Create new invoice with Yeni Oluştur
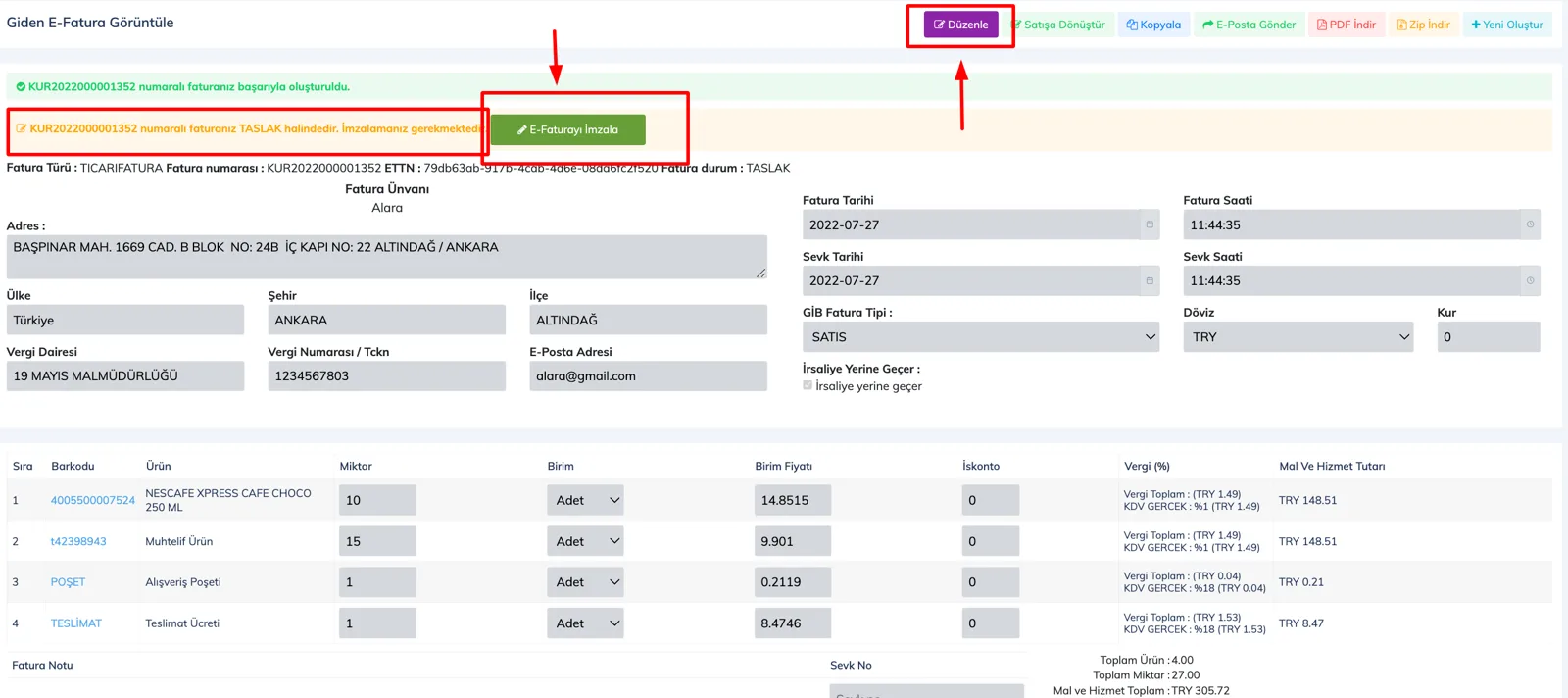The height and width of the screenshot is (698, 1568). tap(1507, 25)
